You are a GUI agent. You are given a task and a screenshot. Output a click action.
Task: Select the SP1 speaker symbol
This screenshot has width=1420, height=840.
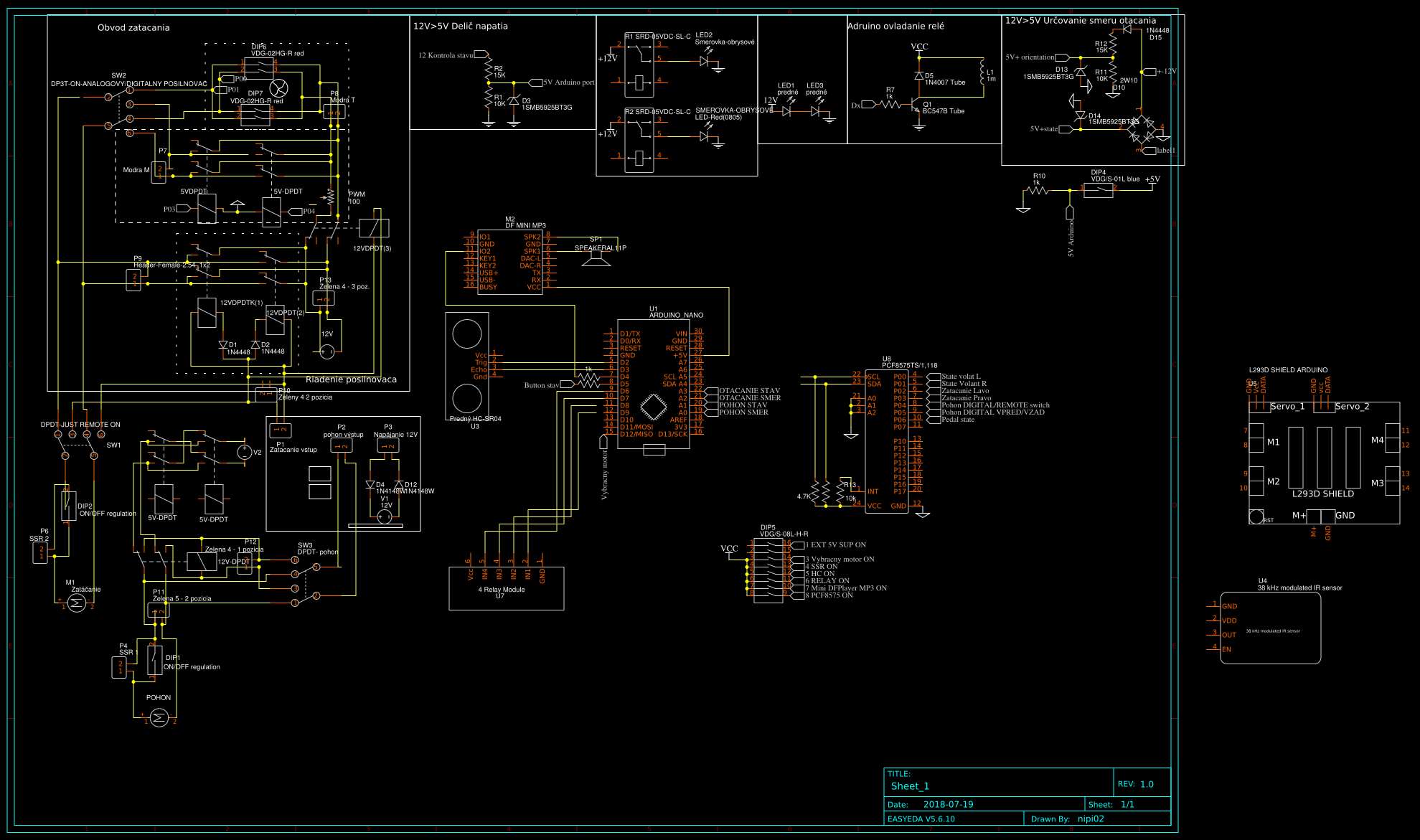[x=596, y=258]
